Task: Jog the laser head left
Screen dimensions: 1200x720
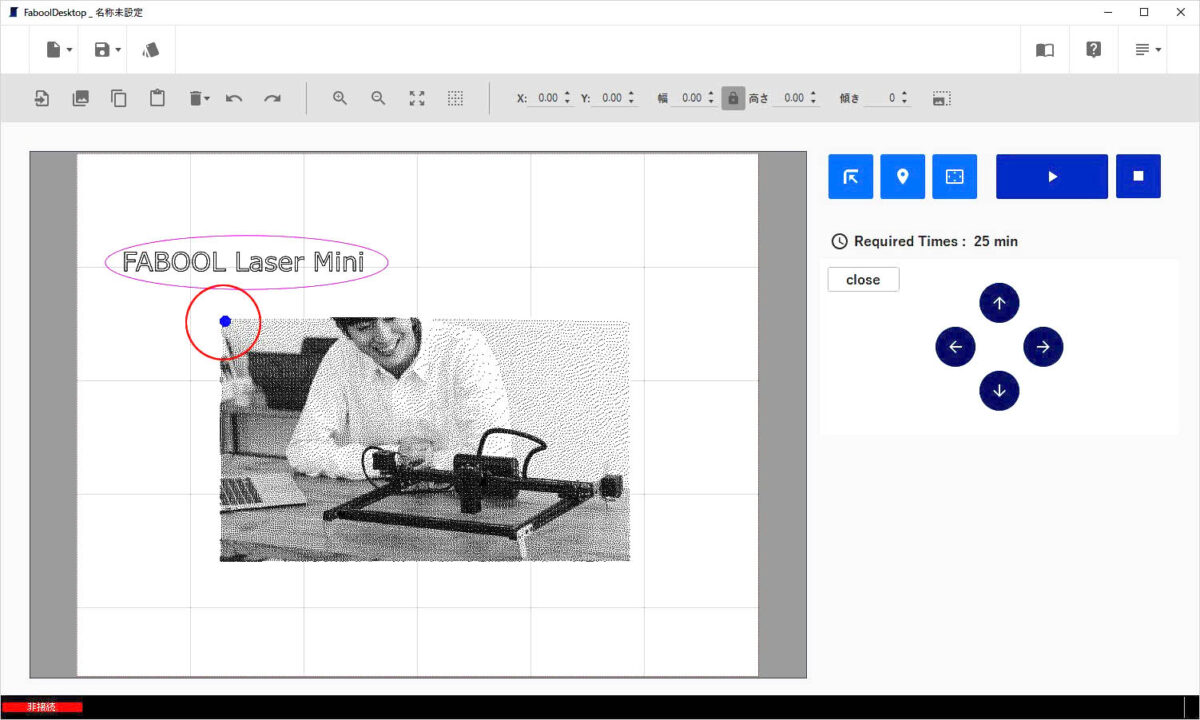Action: 955,347
